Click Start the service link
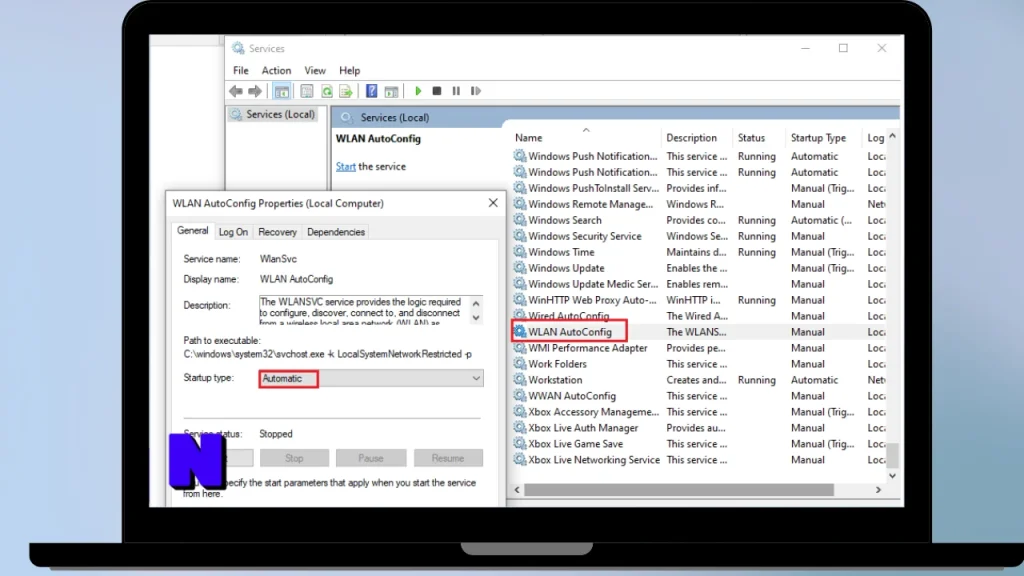 point(345,167)
